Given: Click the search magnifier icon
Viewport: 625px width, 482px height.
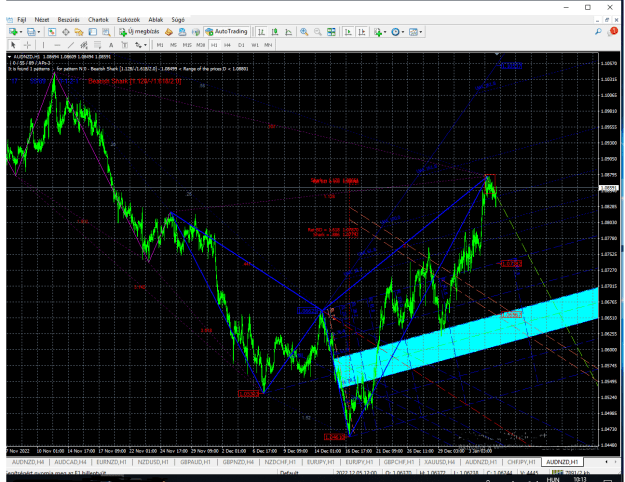Looking at the screenshot, I should coord(598,31).
